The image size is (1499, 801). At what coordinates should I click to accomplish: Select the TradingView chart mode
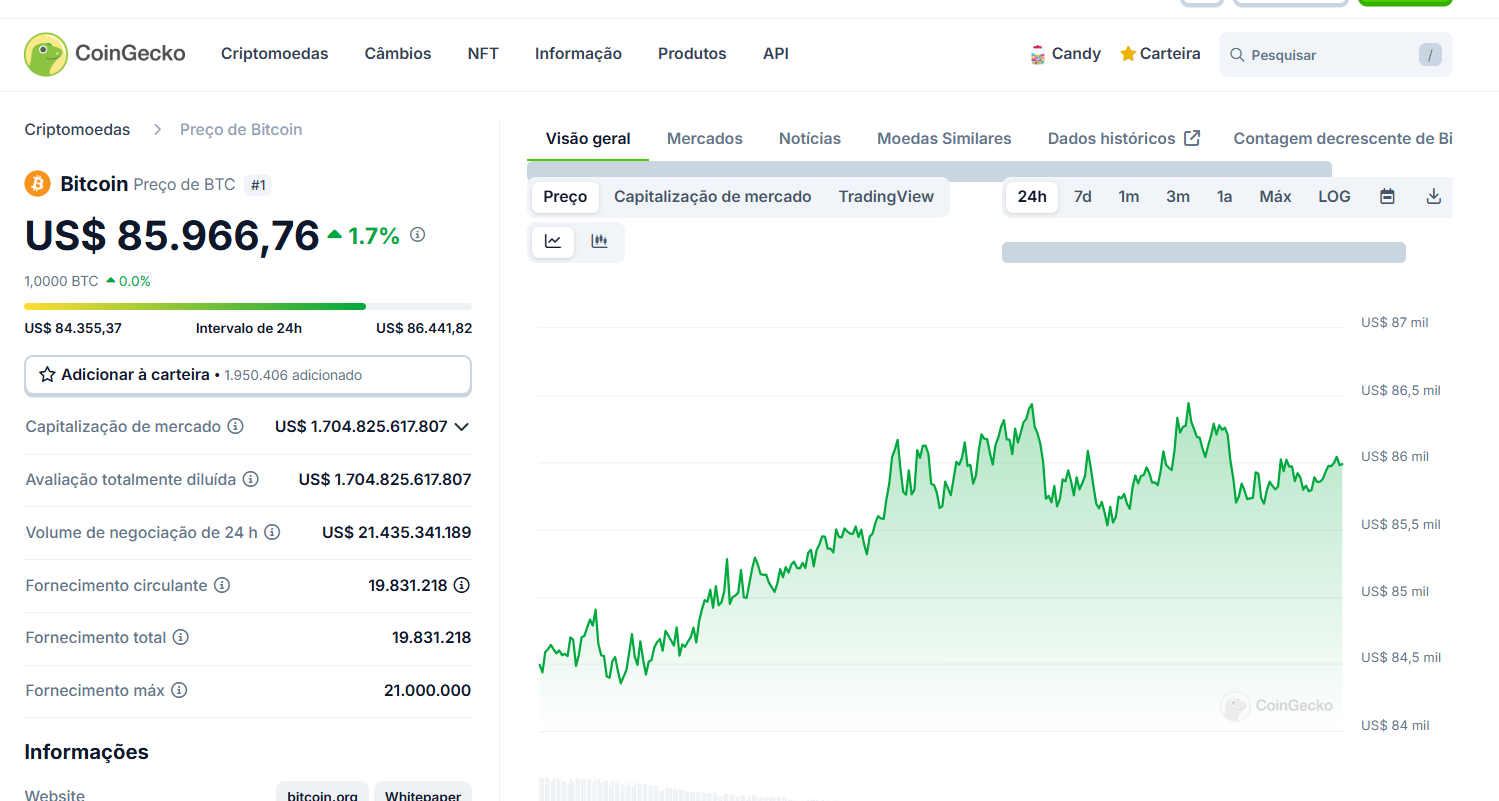tap(886, 197)
